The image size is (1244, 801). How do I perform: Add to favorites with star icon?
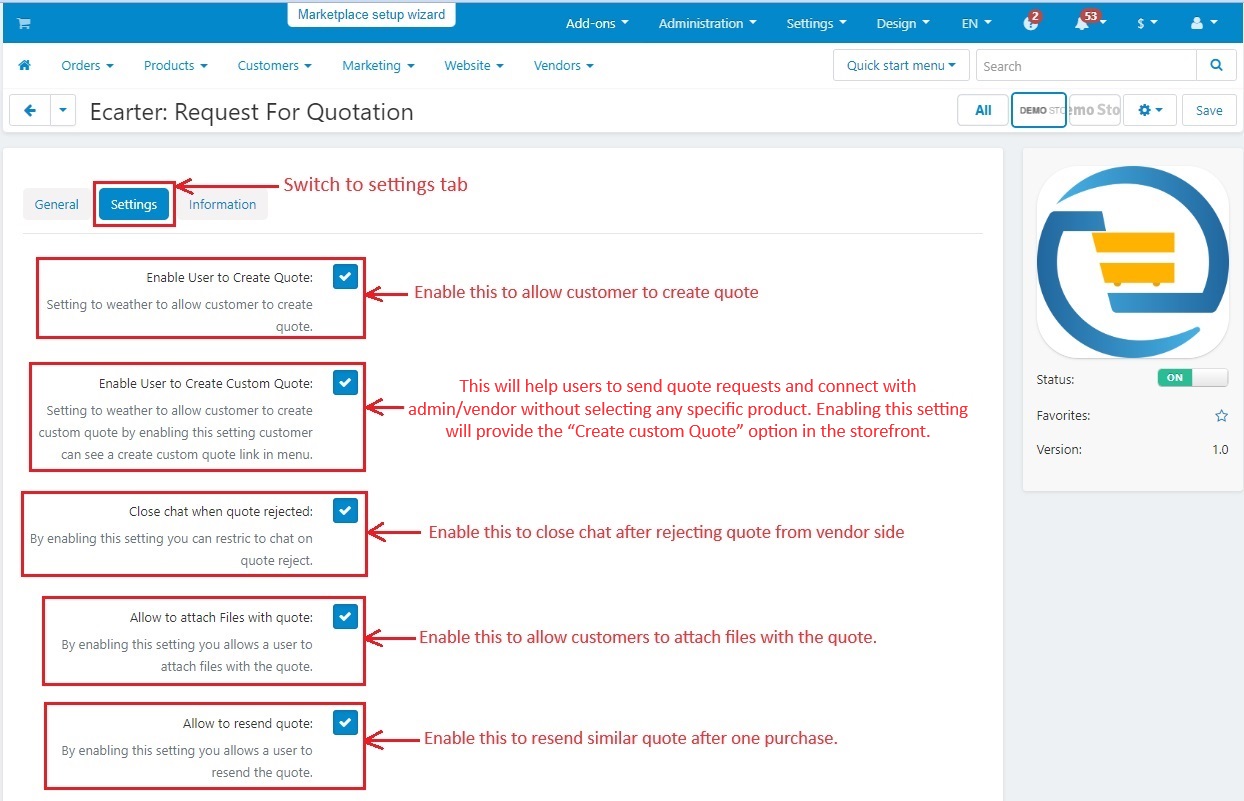[1221, 415]
